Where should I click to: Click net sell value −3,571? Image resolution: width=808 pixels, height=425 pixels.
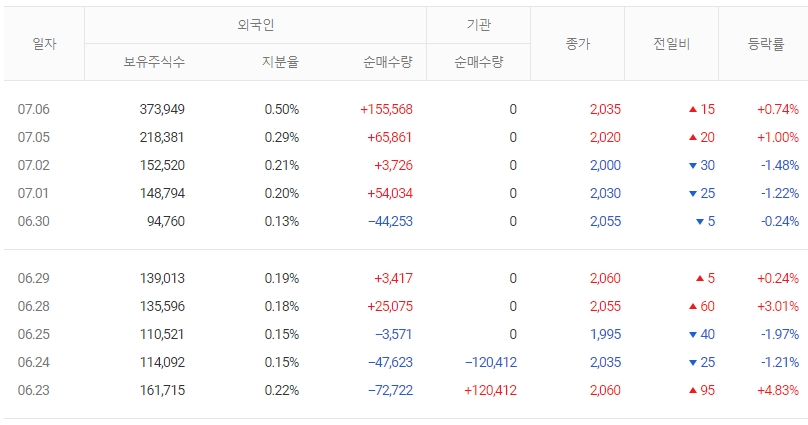click(394, 334)
